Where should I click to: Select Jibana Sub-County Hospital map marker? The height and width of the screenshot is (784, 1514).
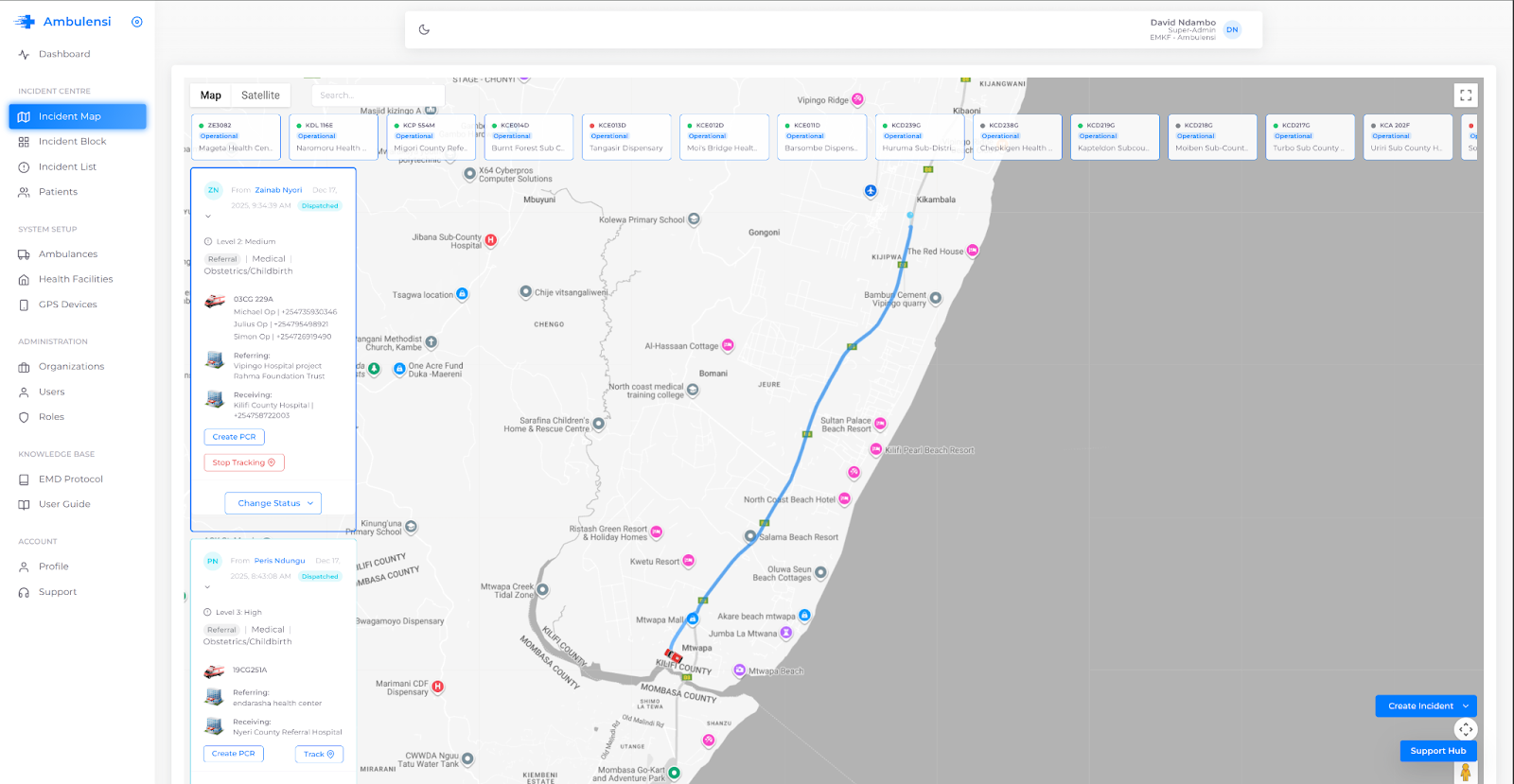click(491, 241)
